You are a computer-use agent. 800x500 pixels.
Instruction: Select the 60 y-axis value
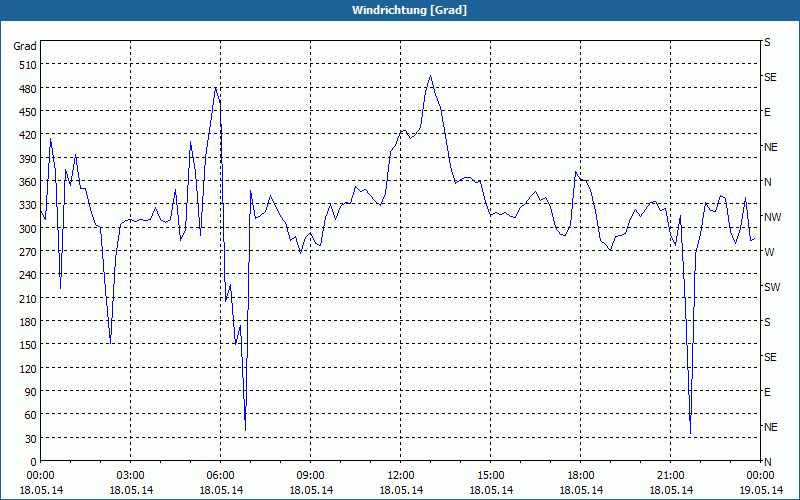(31, 415)
